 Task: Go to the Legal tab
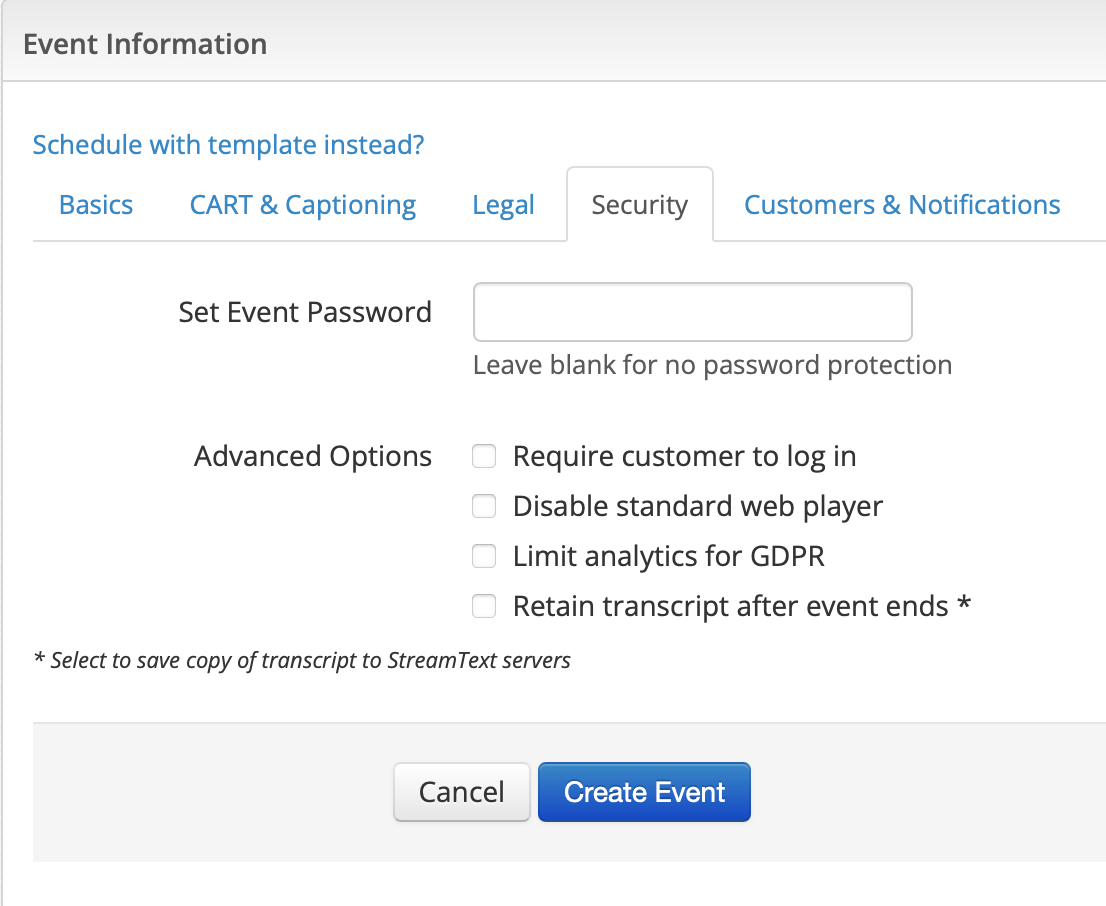504,205
